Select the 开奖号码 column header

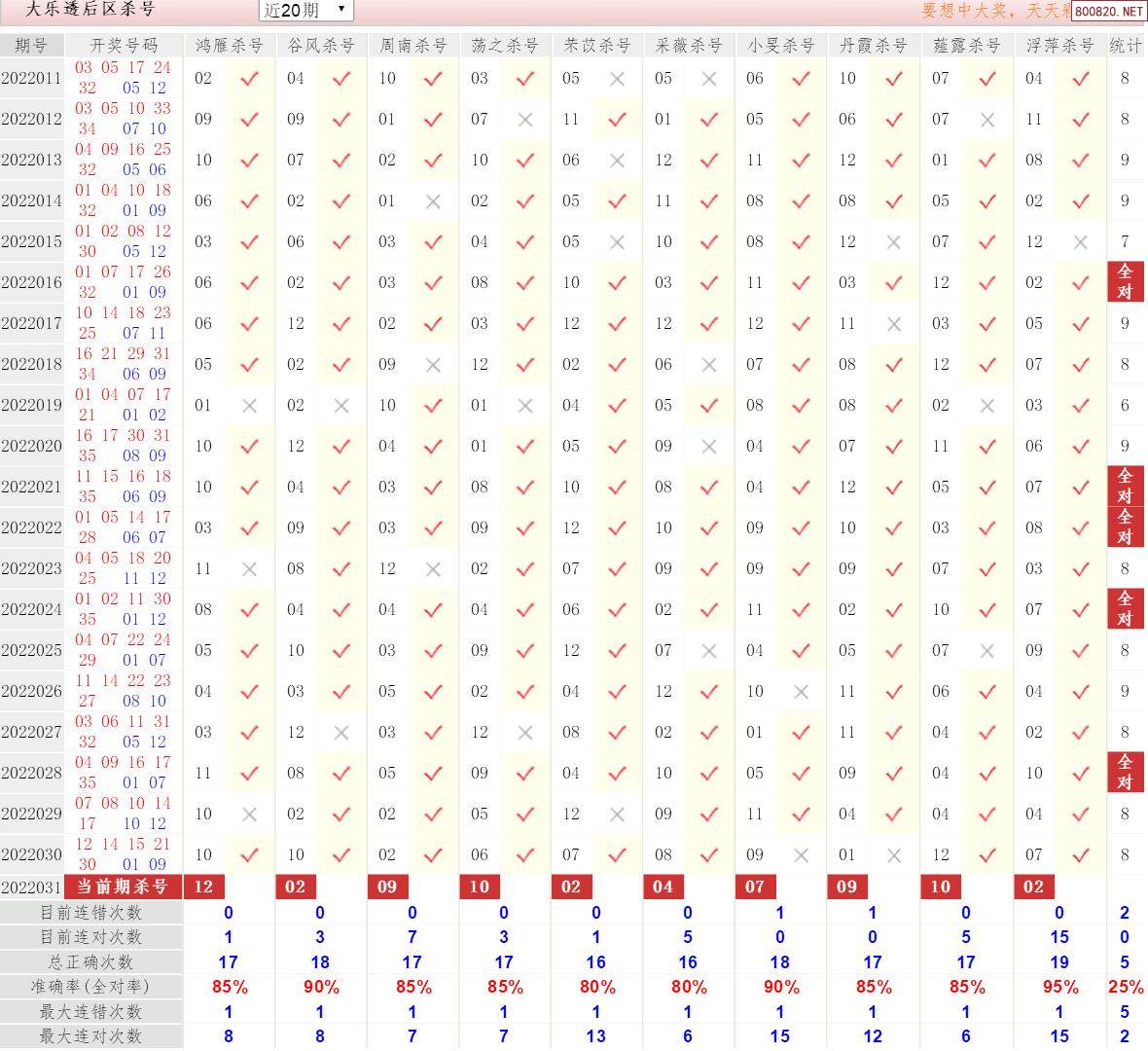coord(124,46)
